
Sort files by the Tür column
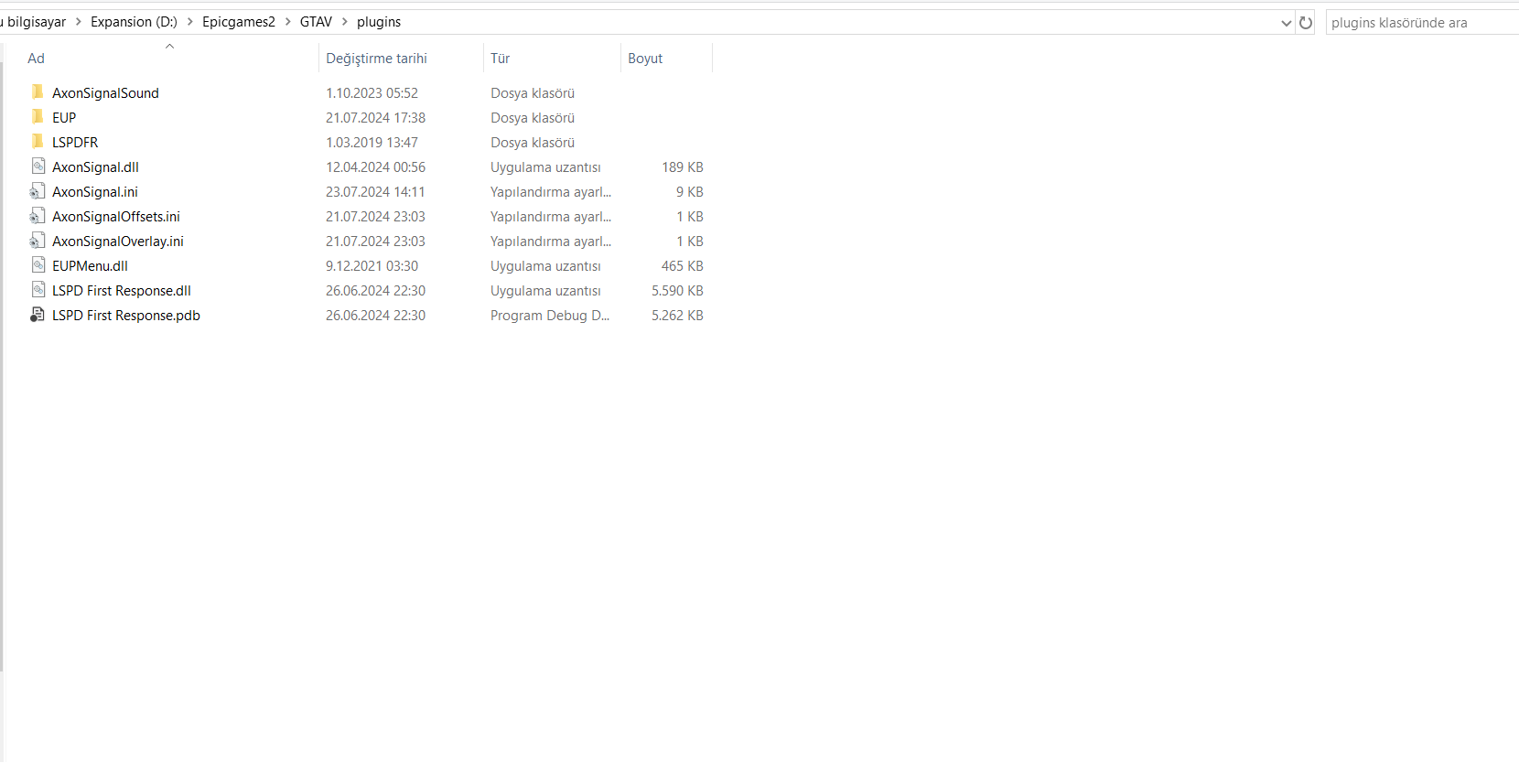(500, 59)
